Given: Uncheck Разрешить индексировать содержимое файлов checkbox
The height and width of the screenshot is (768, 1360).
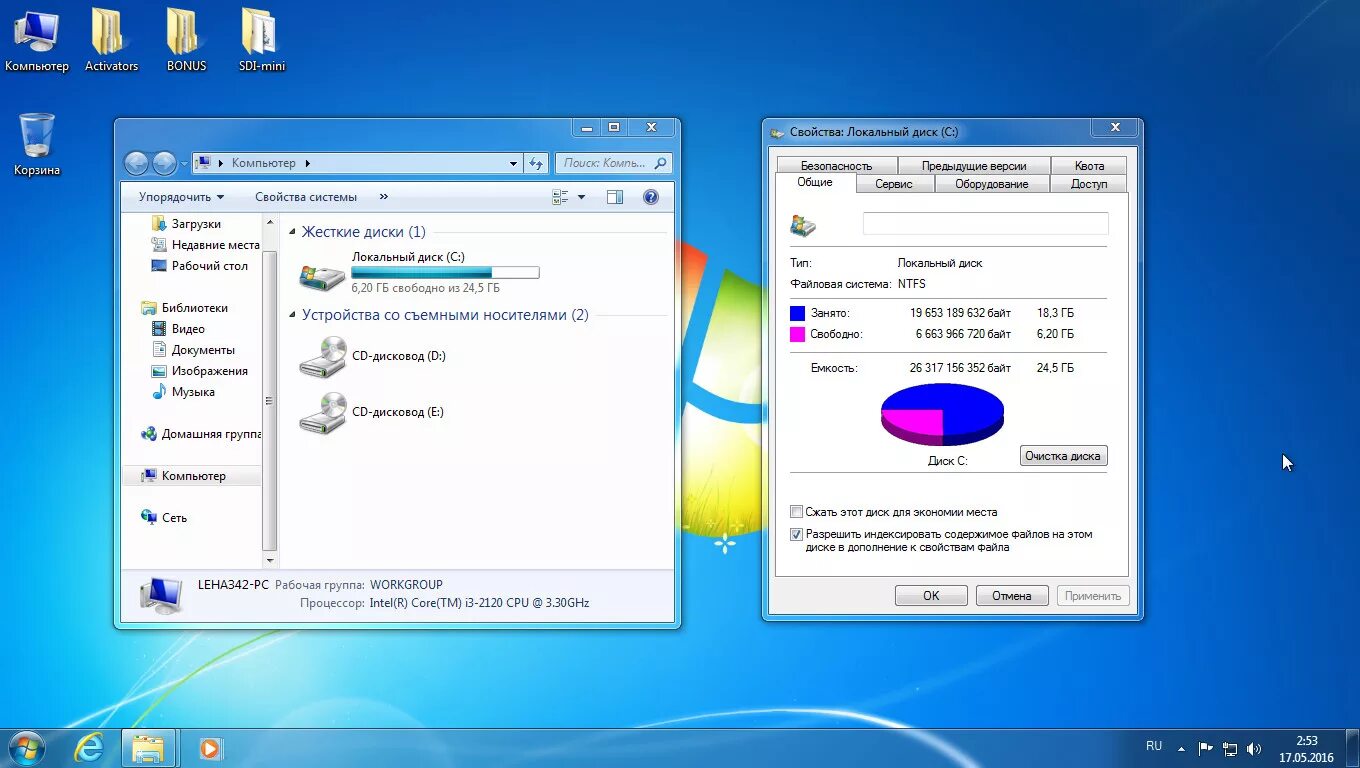Looking at the screenshot, I should point(796,535).
